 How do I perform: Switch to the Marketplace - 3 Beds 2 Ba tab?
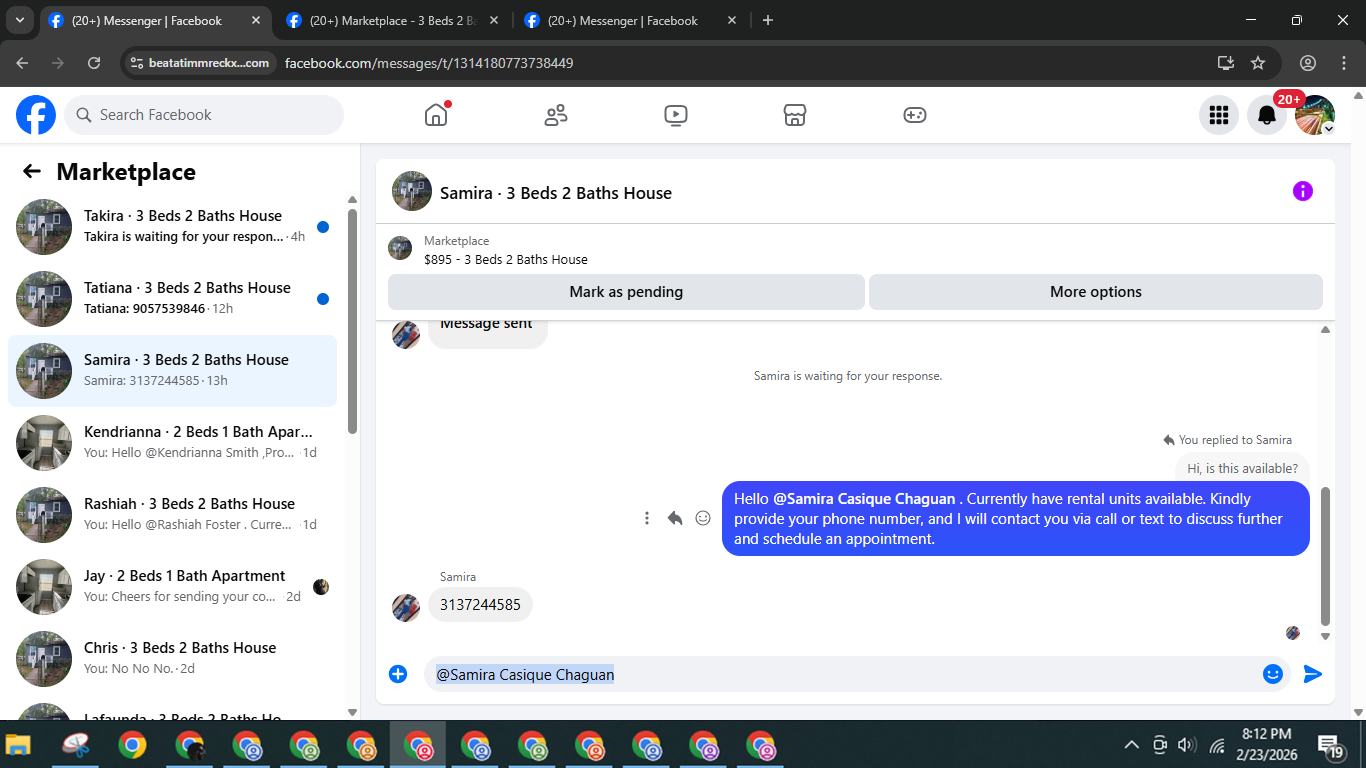pyautogui.click(x=393, y=20)
